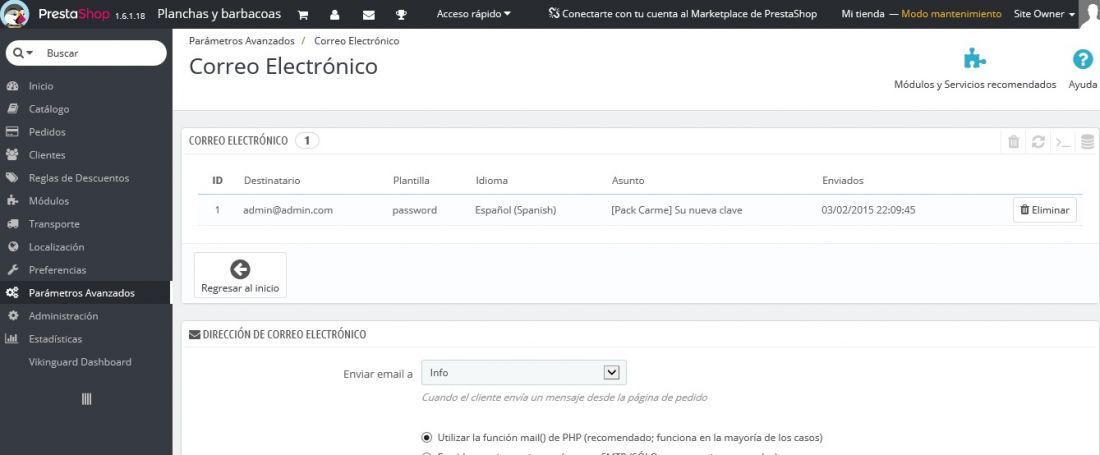The width and height of the screenshot is (1100, 455).
Task: Expand the Acceso rápido menu
Action: [474, 14]
